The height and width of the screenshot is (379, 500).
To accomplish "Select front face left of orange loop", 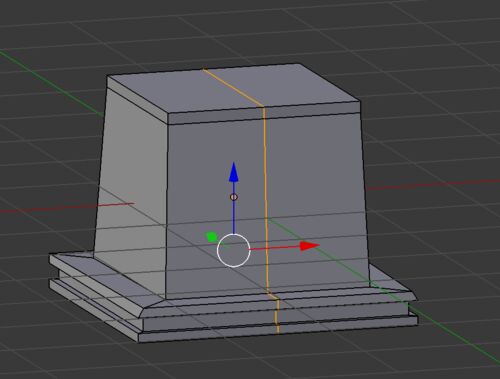I will click(x=215, y=207).
